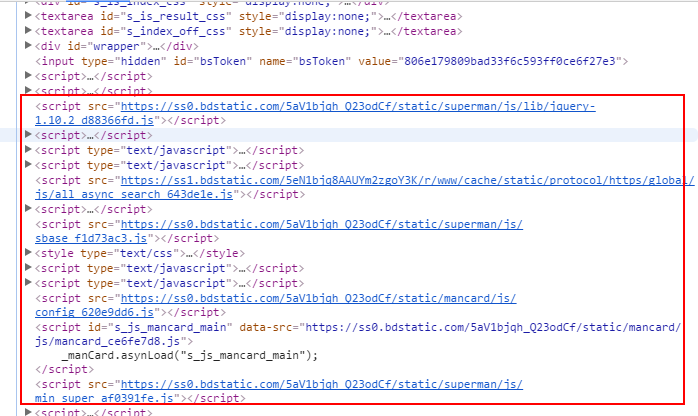Click the standalone closing </script> tag line
This screenshot has width=698, height=416.
[x=65, y=369]
